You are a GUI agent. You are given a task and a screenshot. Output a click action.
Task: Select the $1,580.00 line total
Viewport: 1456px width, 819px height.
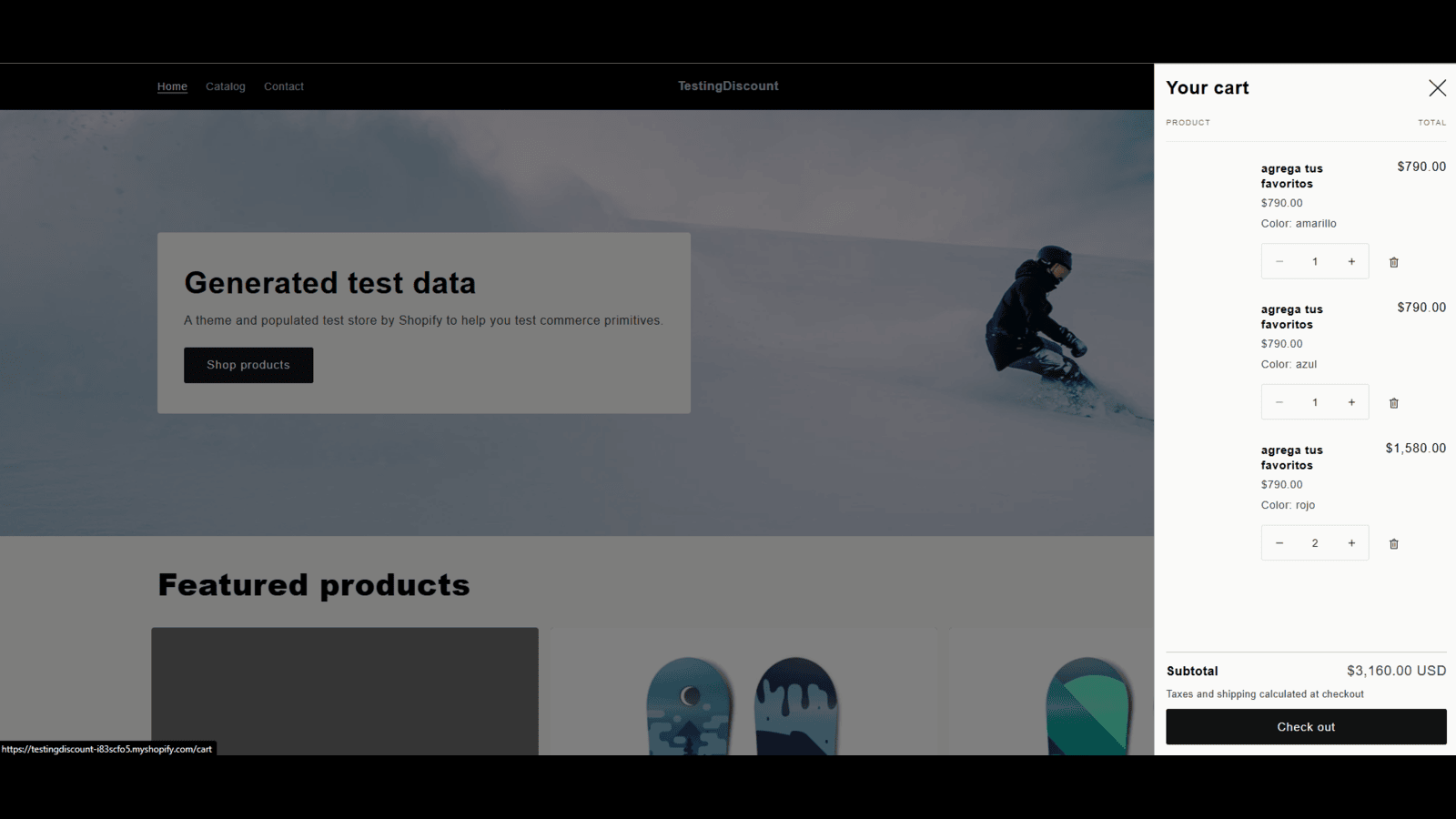[1416, 448]
